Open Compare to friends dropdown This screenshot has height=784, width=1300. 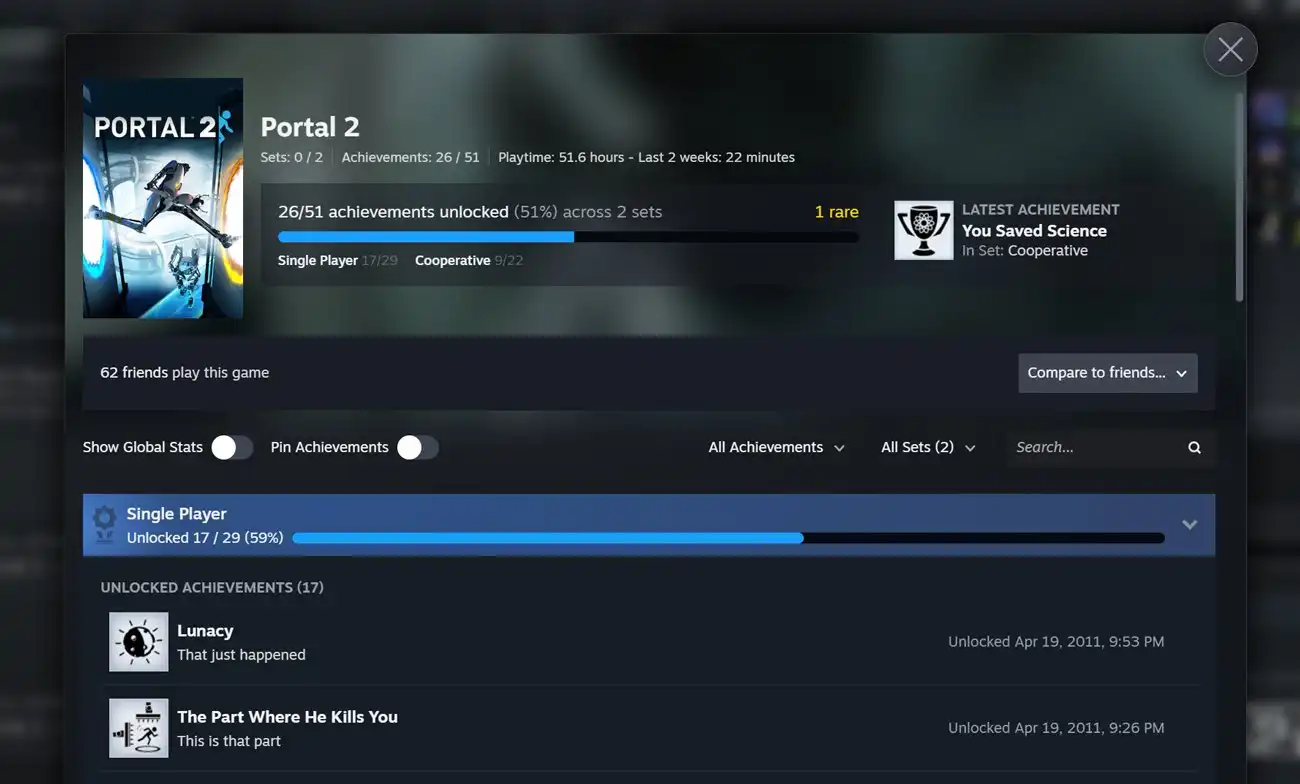(1108, 373)
